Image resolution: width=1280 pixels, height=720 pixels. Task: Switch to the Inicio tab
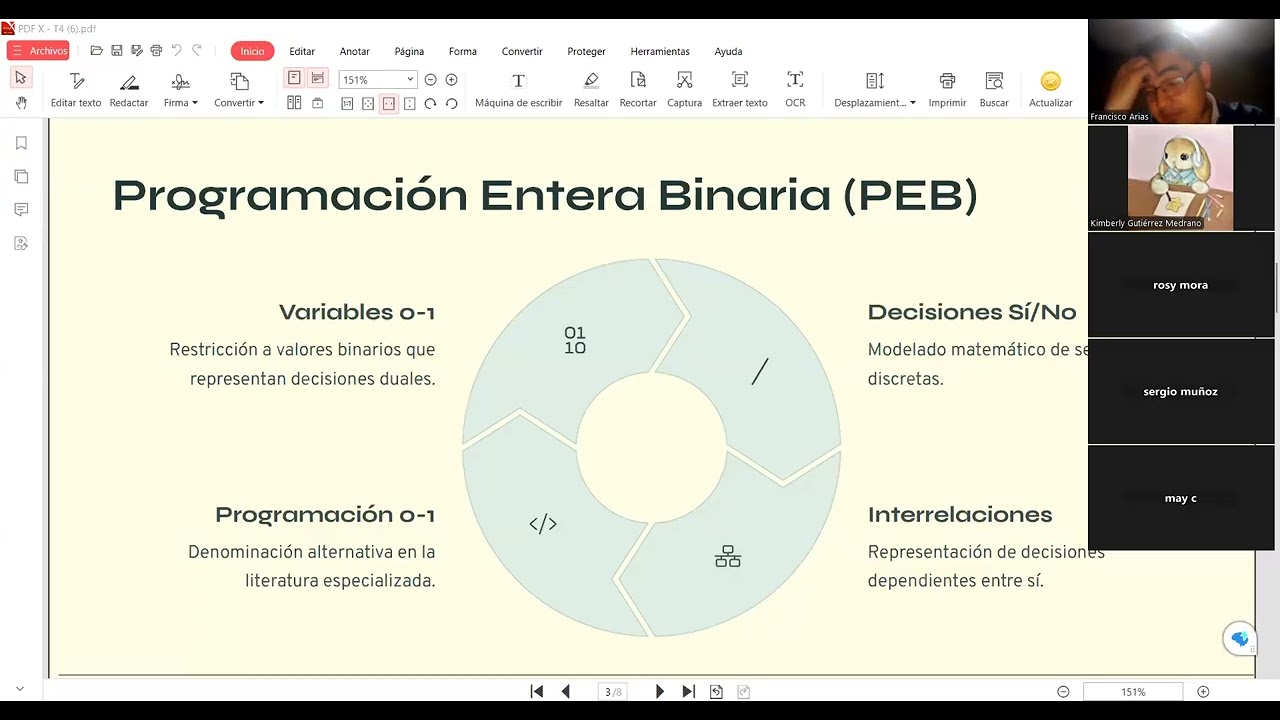tap(252, 51)
